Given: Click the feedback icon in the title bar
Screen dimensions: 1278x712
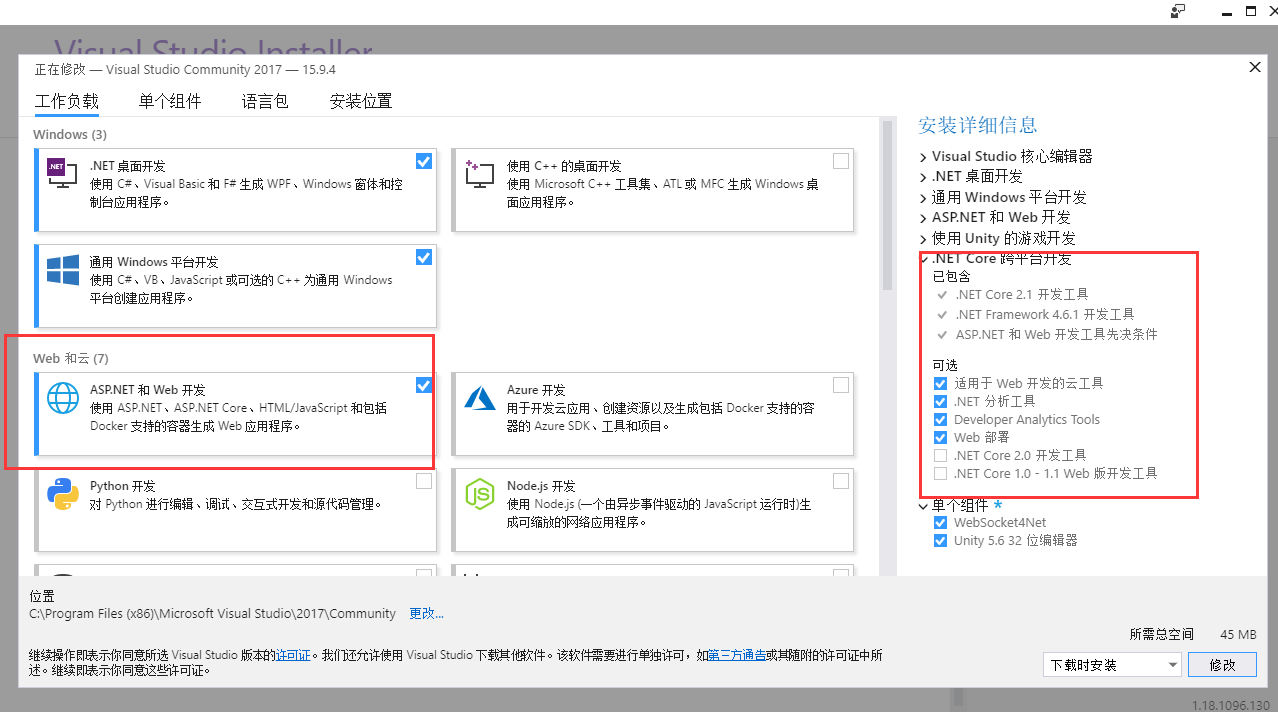Looking at the screenshot, I should click(x=1178, y=11).
